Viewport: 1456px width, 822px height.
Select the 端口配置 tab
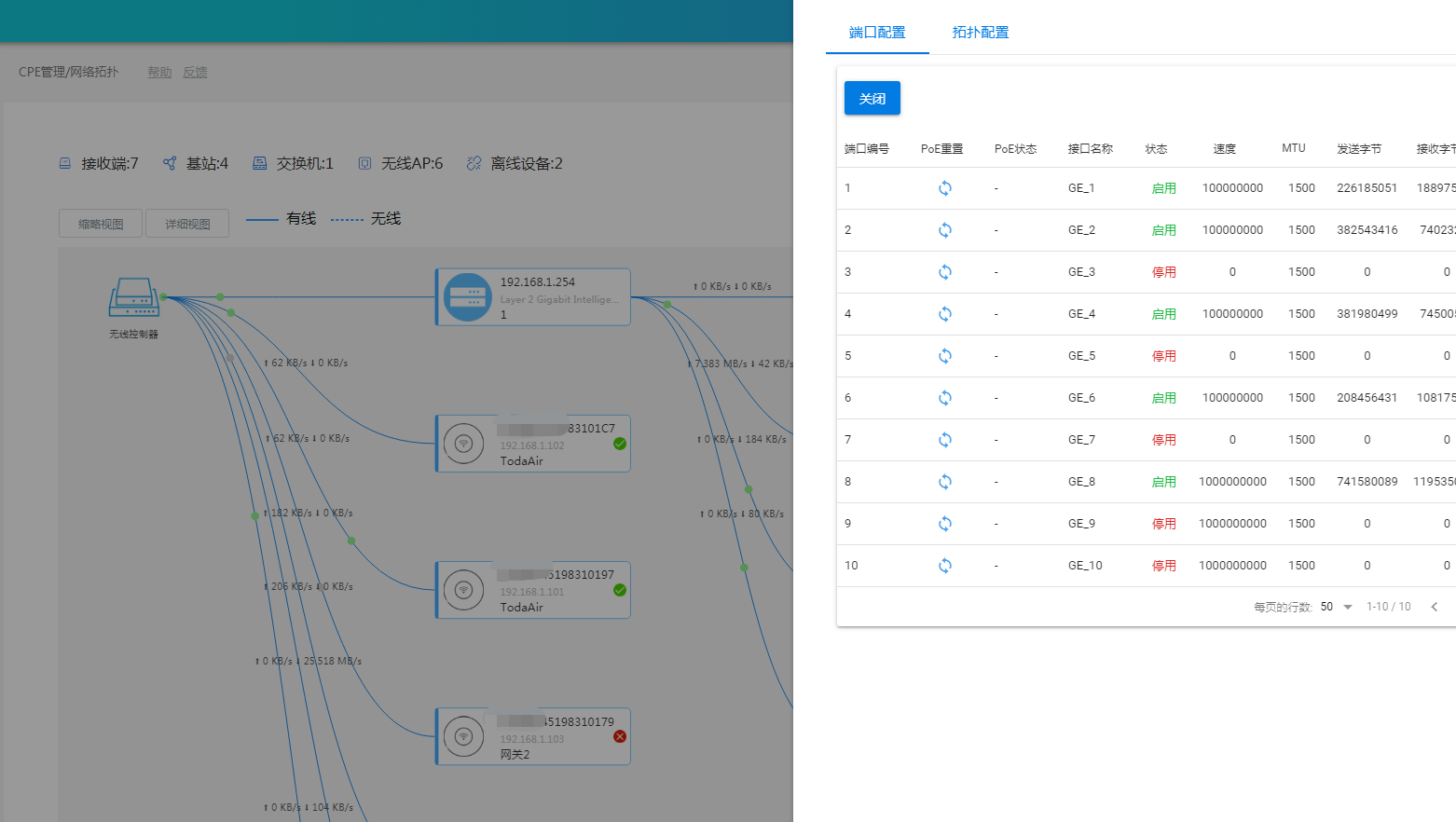point(876,33)
